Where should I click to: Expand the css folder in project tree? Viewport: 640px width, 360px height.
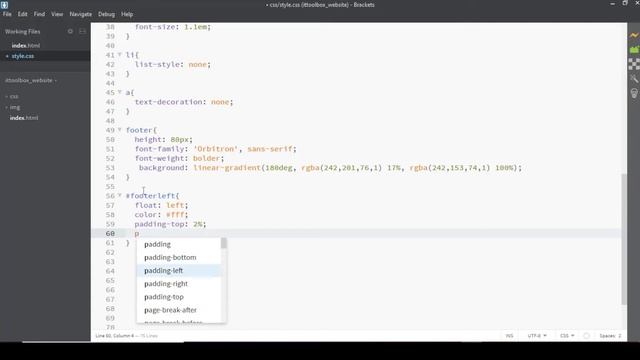coord(14,97)
